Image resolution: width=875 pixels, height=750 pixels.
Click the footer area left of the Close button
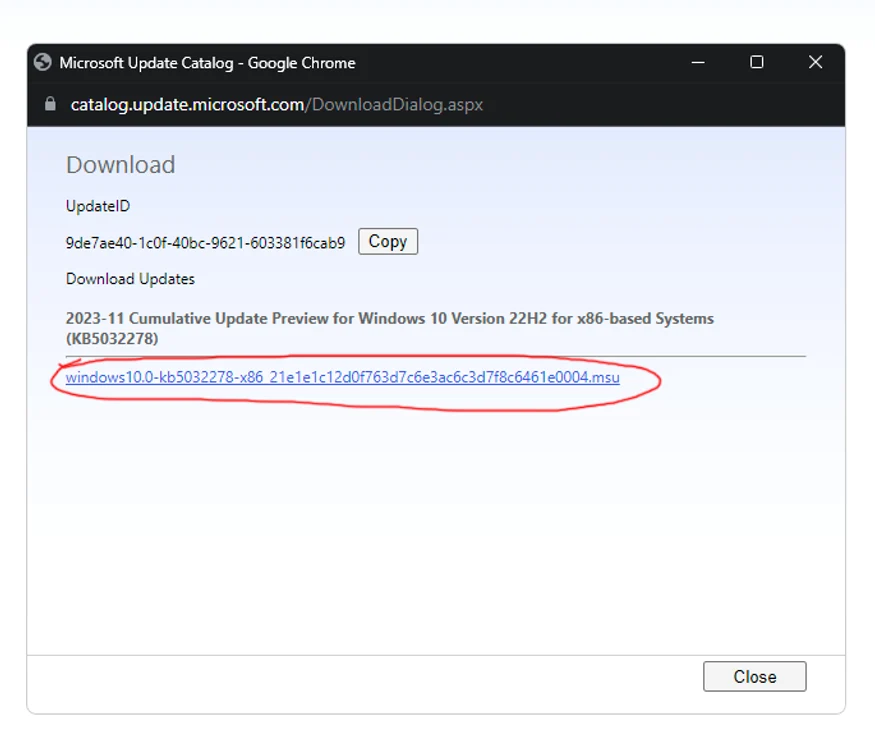point(363,684)
